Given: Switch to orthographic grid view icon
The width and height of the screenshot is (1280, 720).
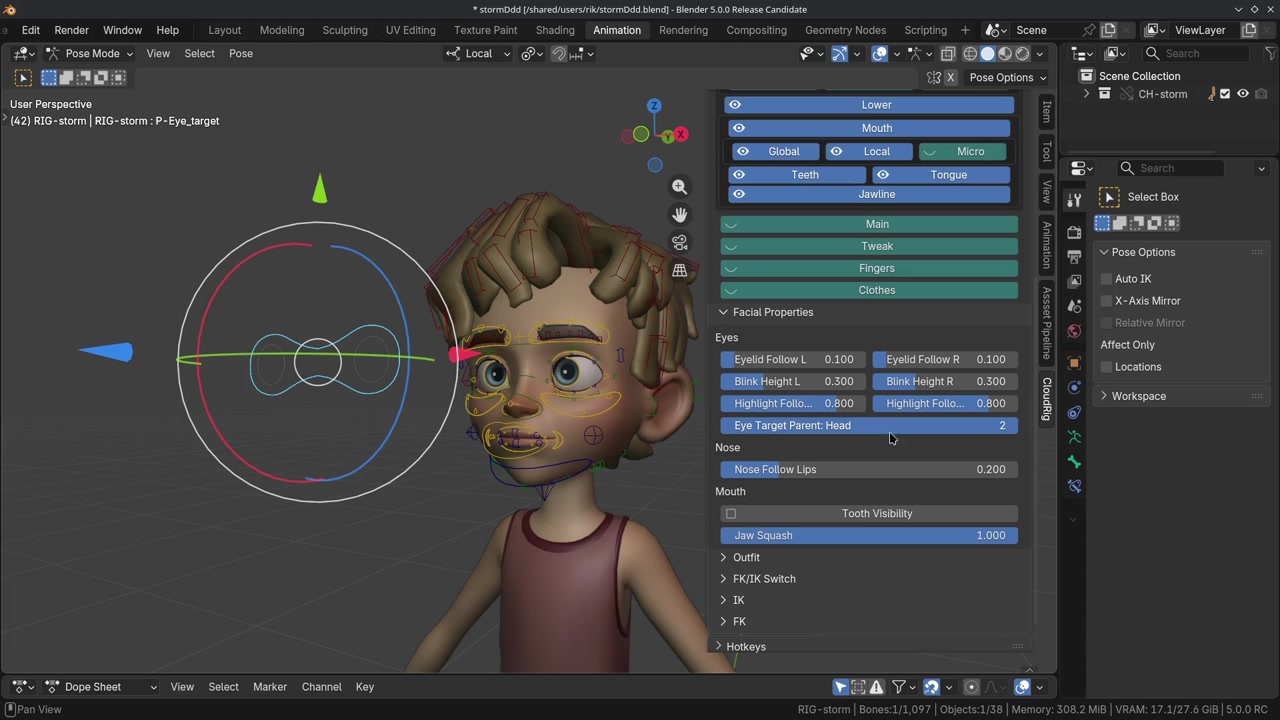Looking at the screenshot, I should click(680, 271).
